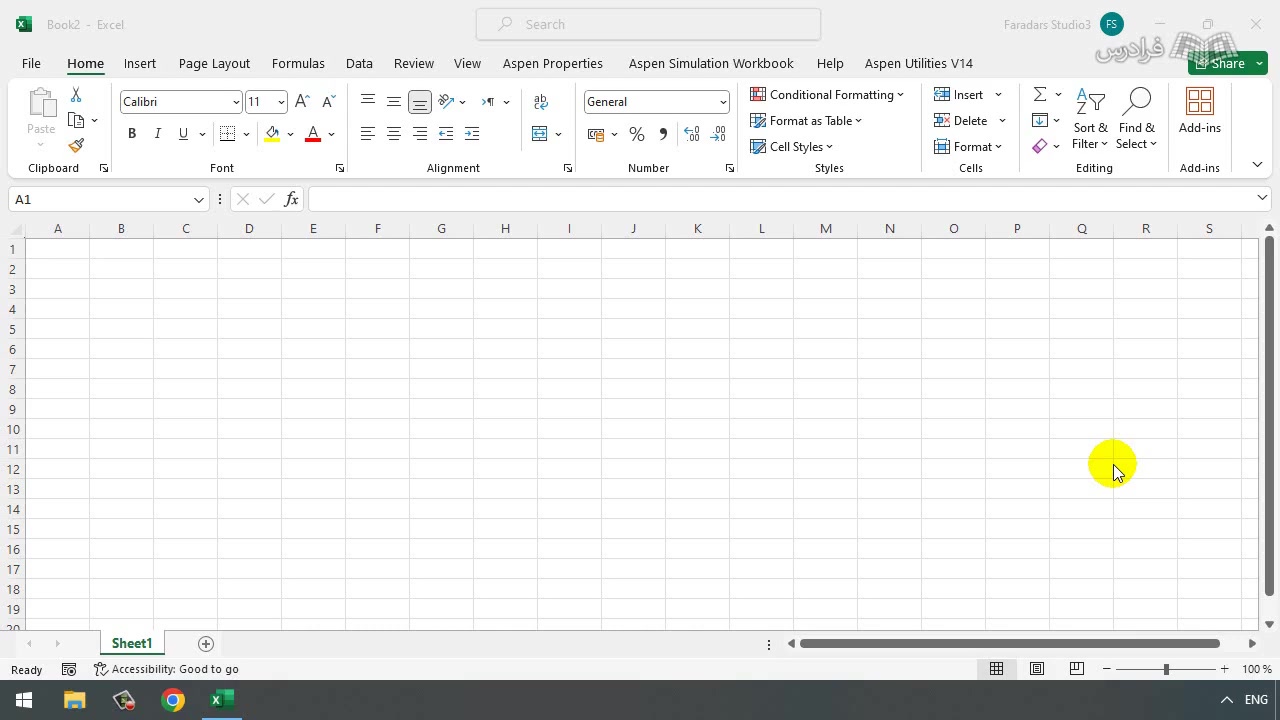The width and height of the screenshot is (1280, 720).
Task: Open the Add-ins button
Action: (1200, 111)
